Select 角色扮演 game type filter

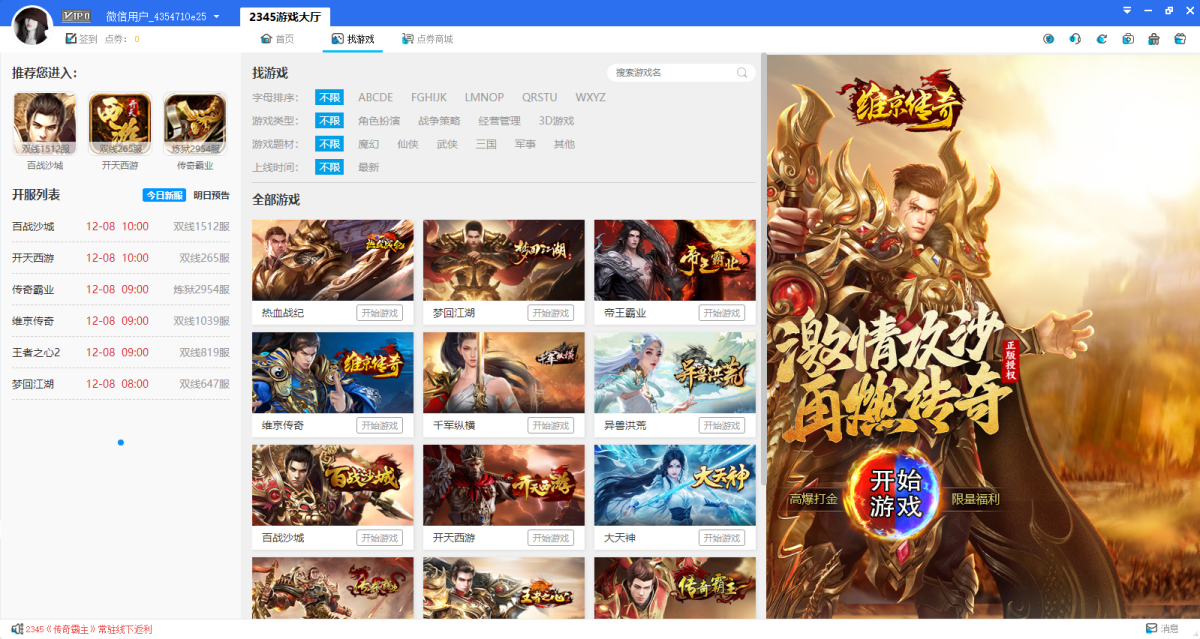tap(381, 121)
